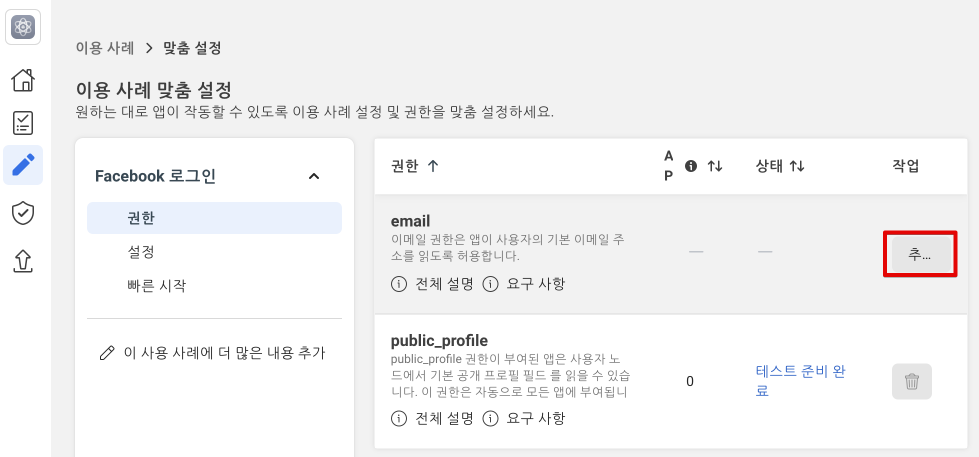Screen dimensions: 979x457
Task: Click the 작업 column header
Action: click(905, 166)
